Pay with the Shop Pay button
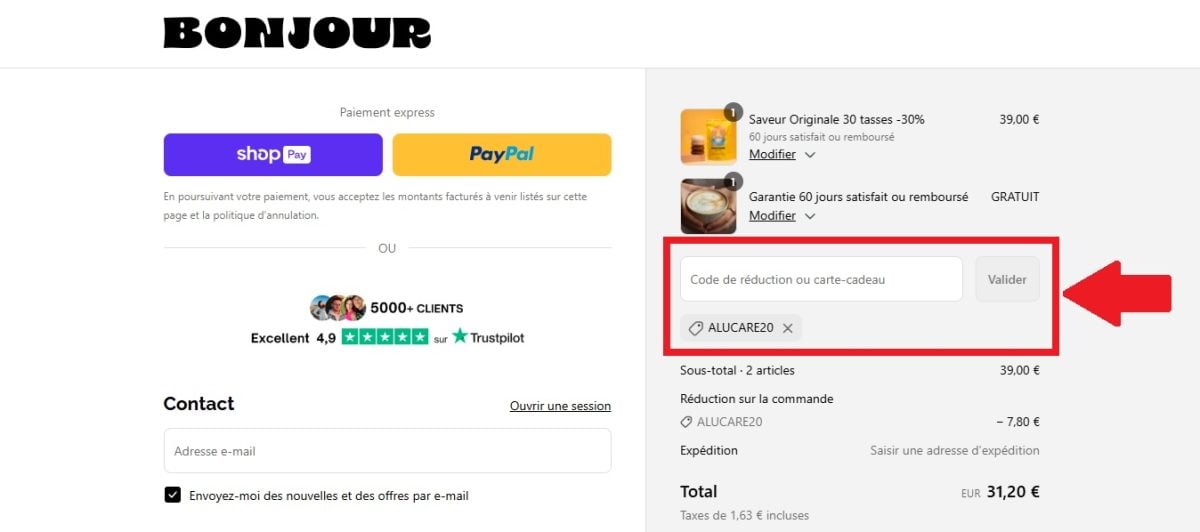This screenshot has height=532, width=1200. [273, 154]
